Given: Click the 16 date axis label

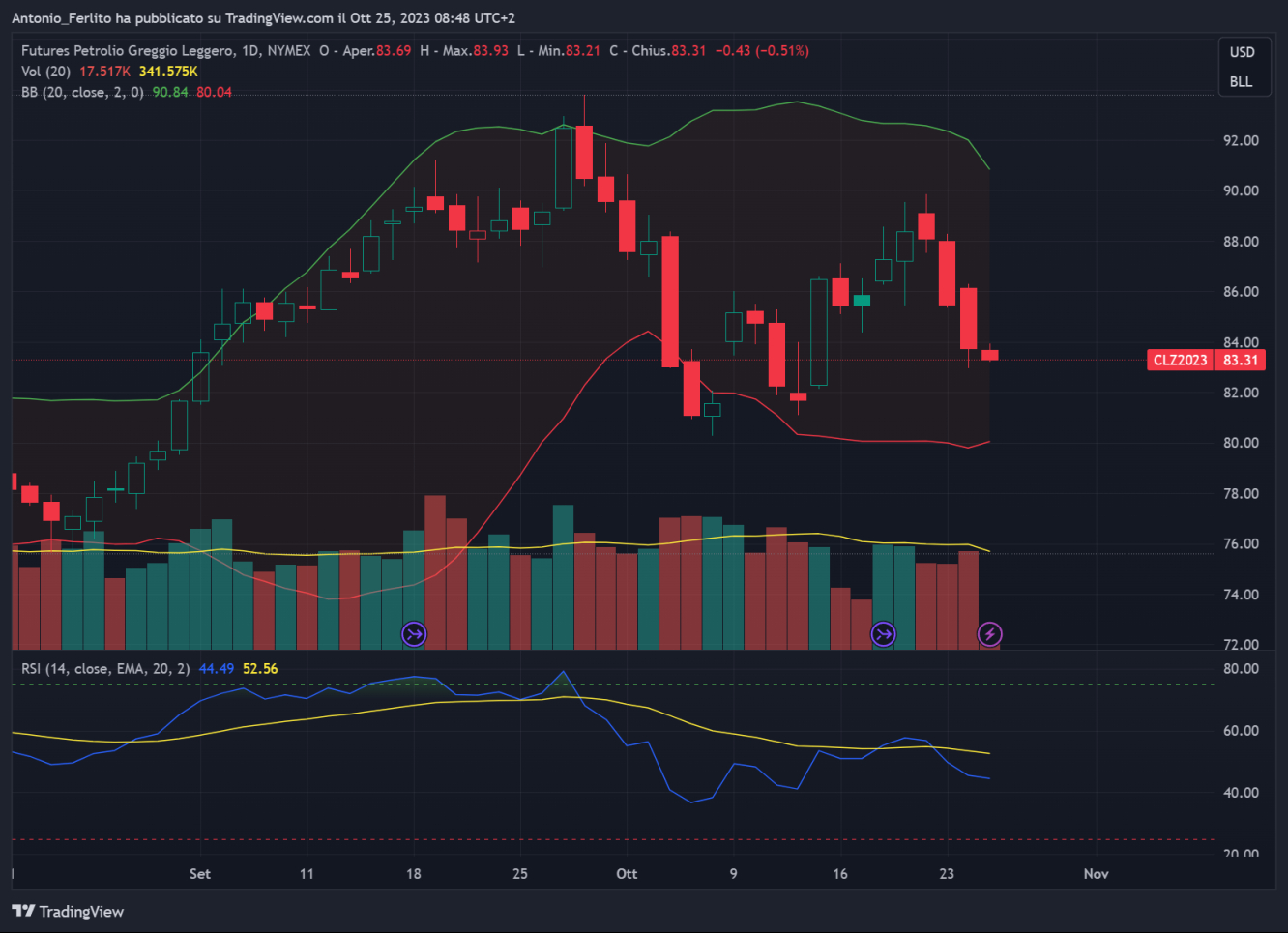Looking at the screenshot, I should click(840, 874).
